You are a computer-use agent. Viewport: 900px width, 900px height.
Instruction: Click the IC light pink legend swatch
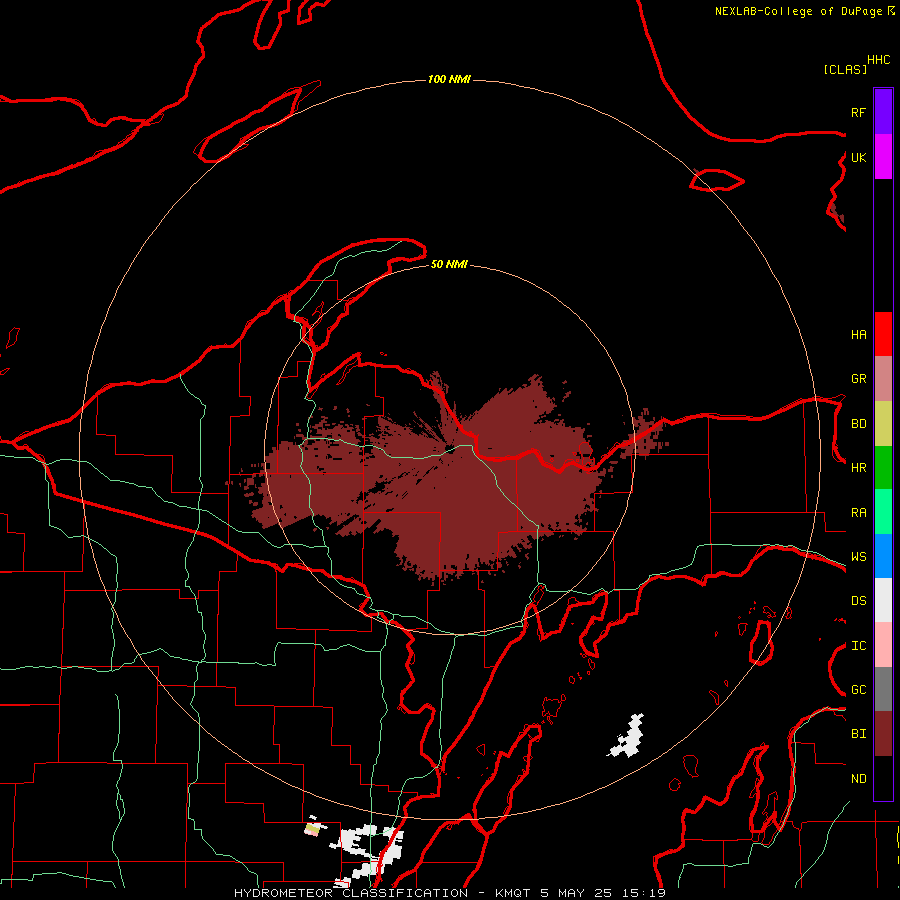click(x=883, y=645)
